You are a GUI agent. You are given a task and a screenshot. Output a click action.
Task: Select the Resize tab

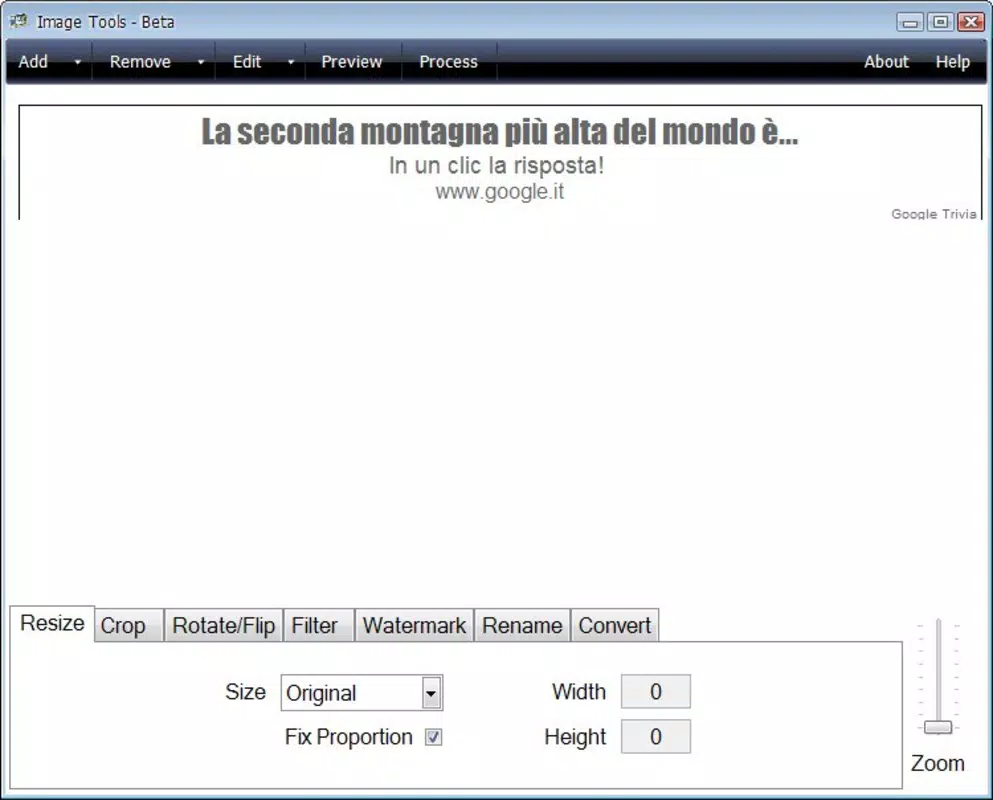tap(52, 623)
